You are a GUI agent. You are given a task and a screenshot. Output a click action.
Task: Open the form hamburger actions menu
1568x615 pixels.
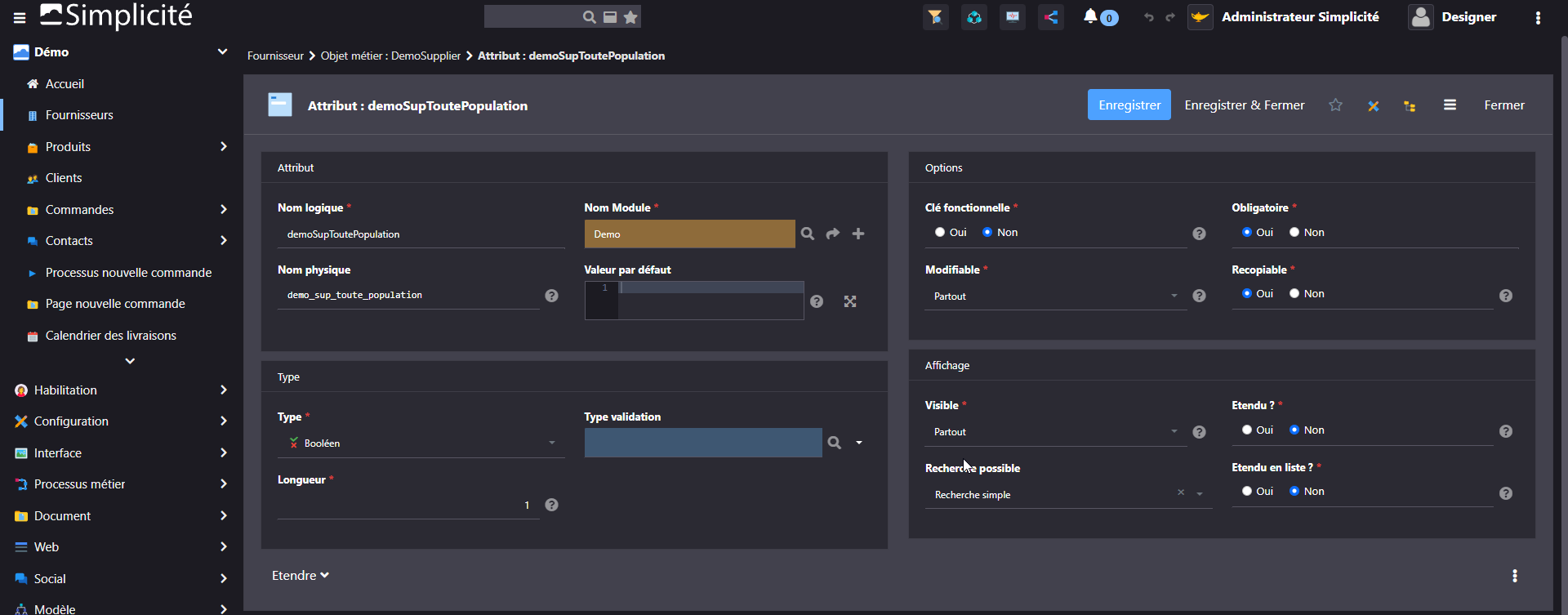(x=1450, y=105)
